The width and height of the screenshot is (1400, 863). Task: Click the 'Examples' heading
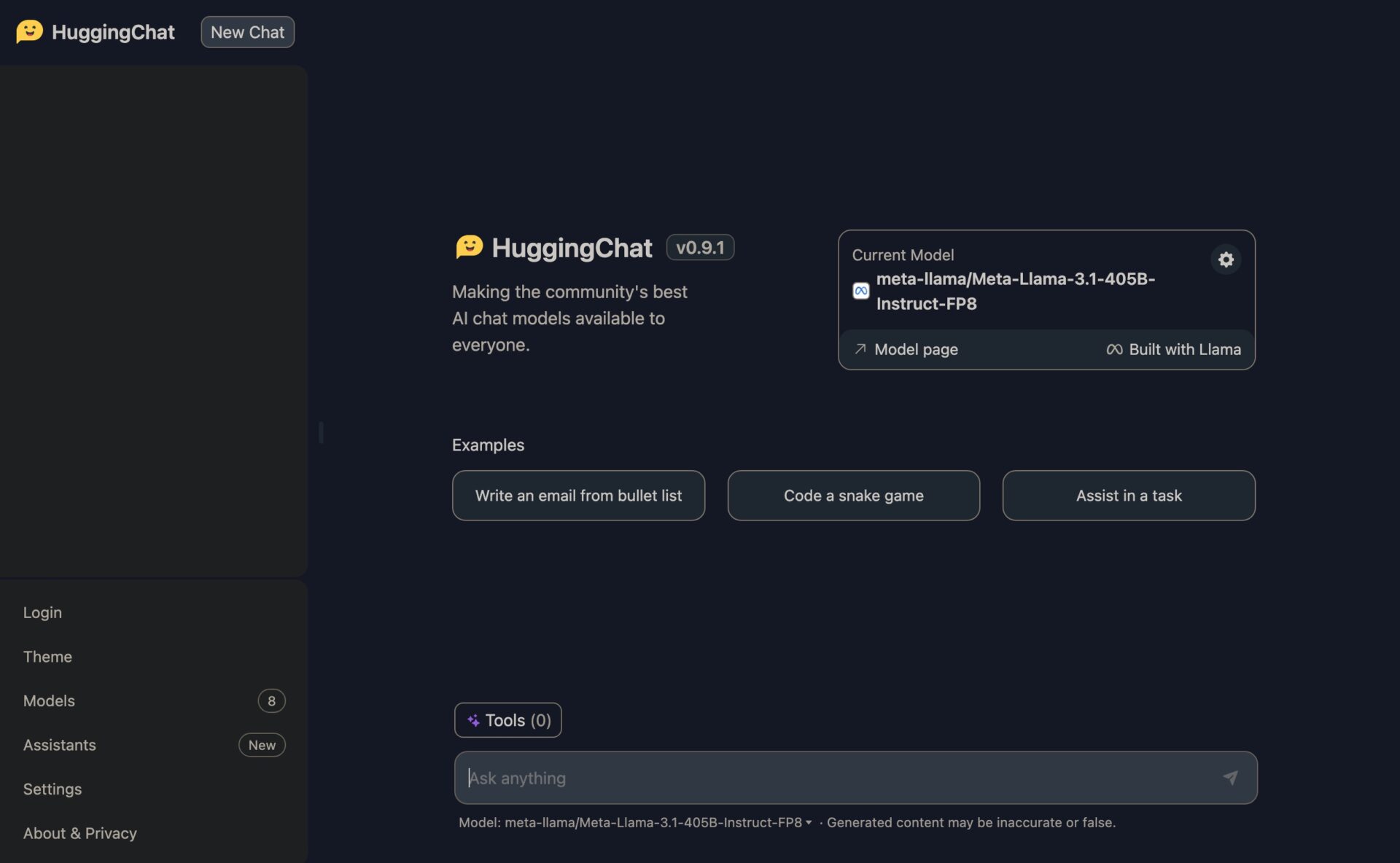click(488, 445)
